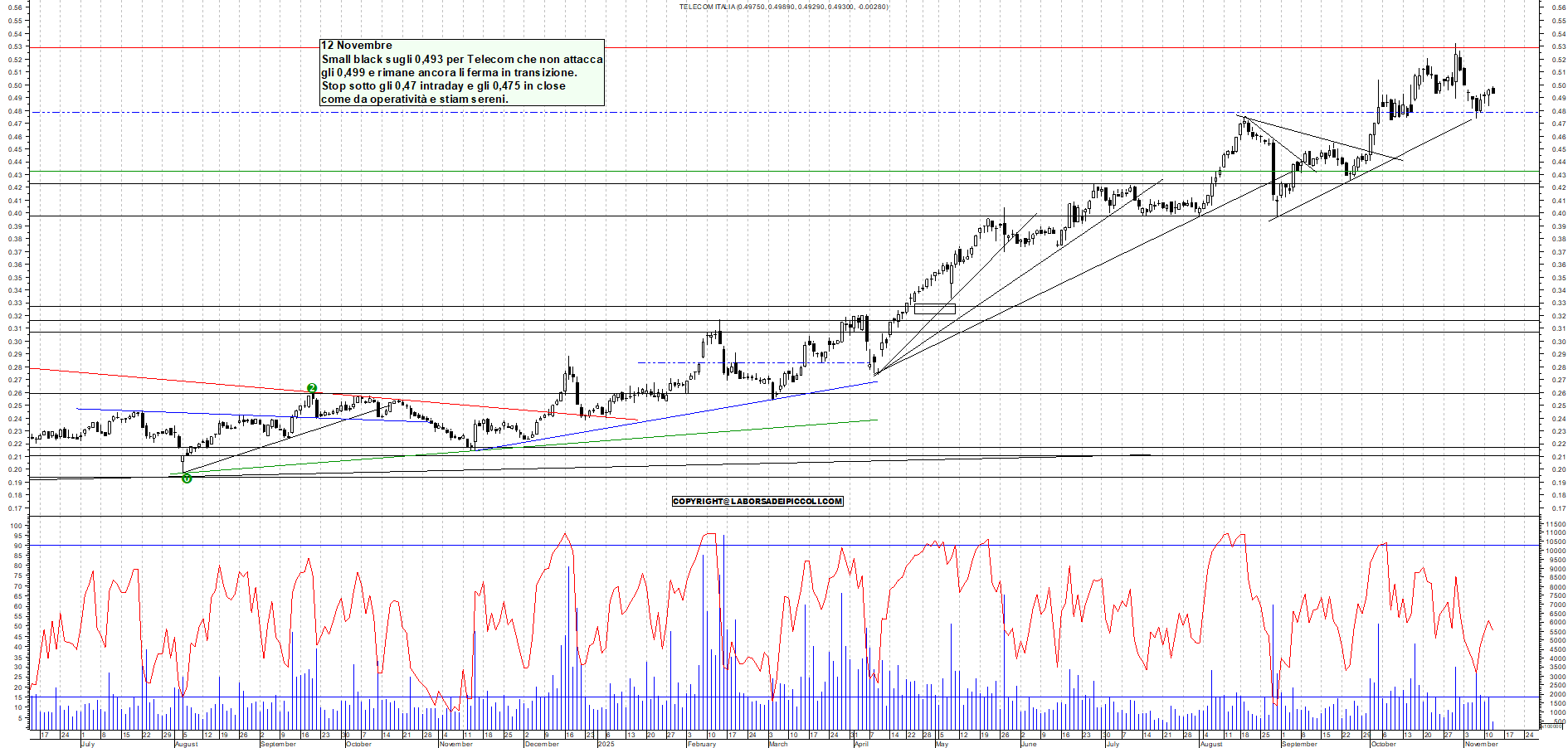Select the small rectangle box near 0.33 level
Image resolution: width=1568 pixels, height=748 pixels.
tap(935, 308)
